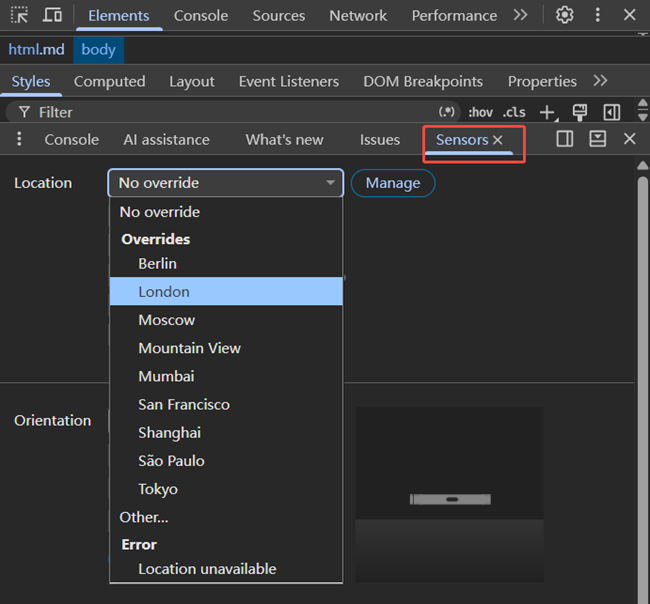Open the Issues drawer tab
The width and height of the screenshot is (650, 604).
pyautogui.click(x=380, y=140)
